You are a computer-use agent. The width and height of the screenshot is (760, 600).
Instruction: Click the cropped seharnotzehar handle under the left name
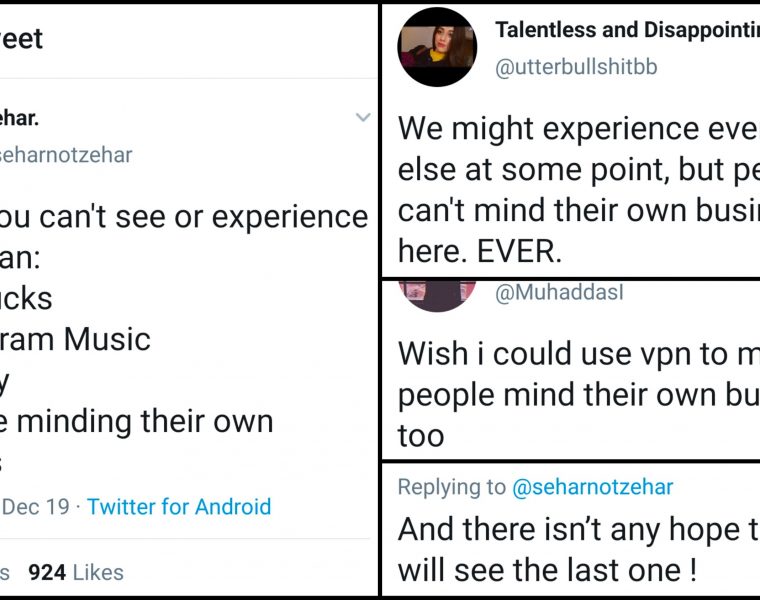[66, 155]
